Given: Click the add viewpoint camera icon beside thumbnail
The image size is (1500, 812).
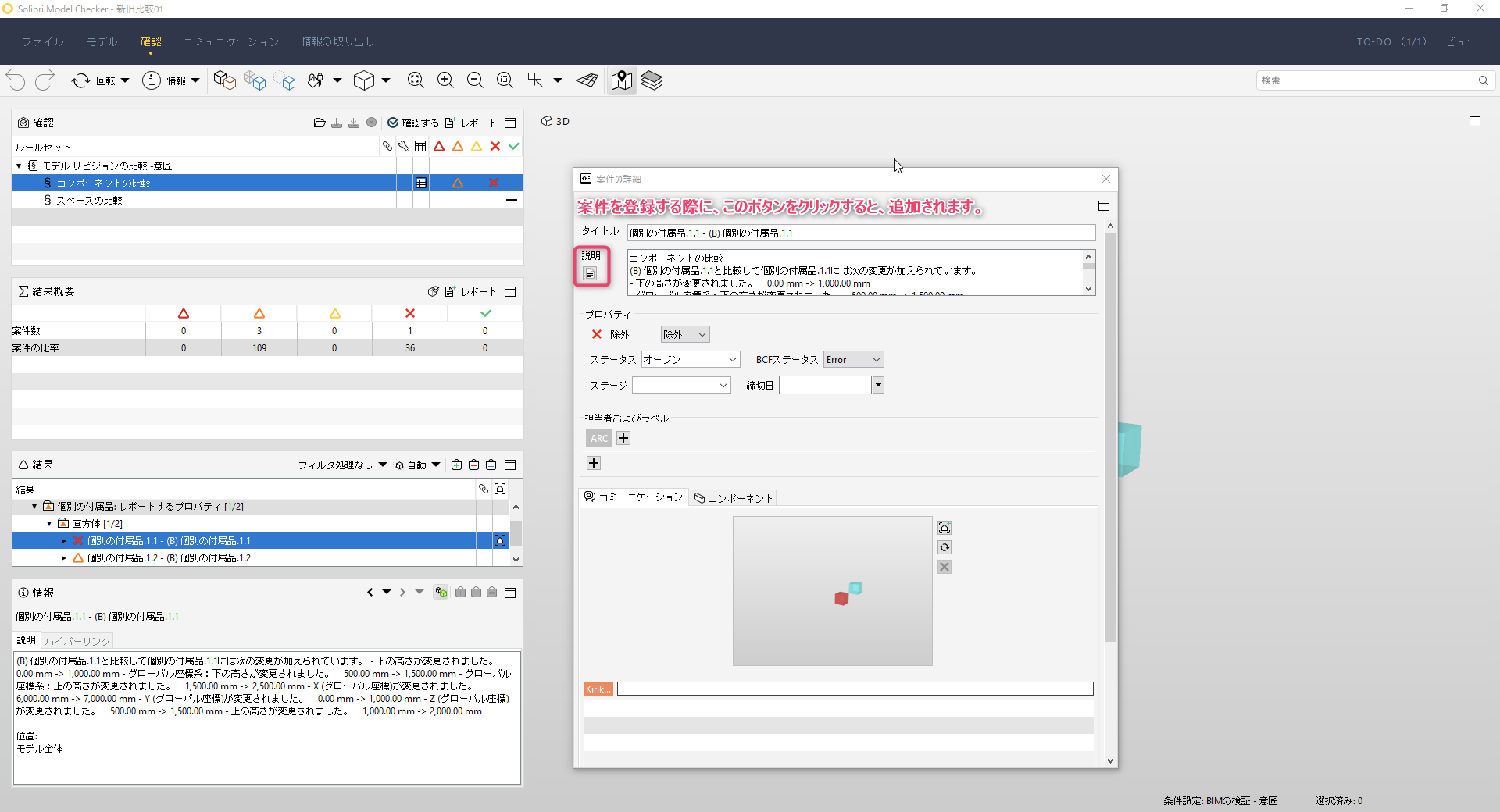Looking at the screenshot, I should pyautogui.click(x=945, y=528).
